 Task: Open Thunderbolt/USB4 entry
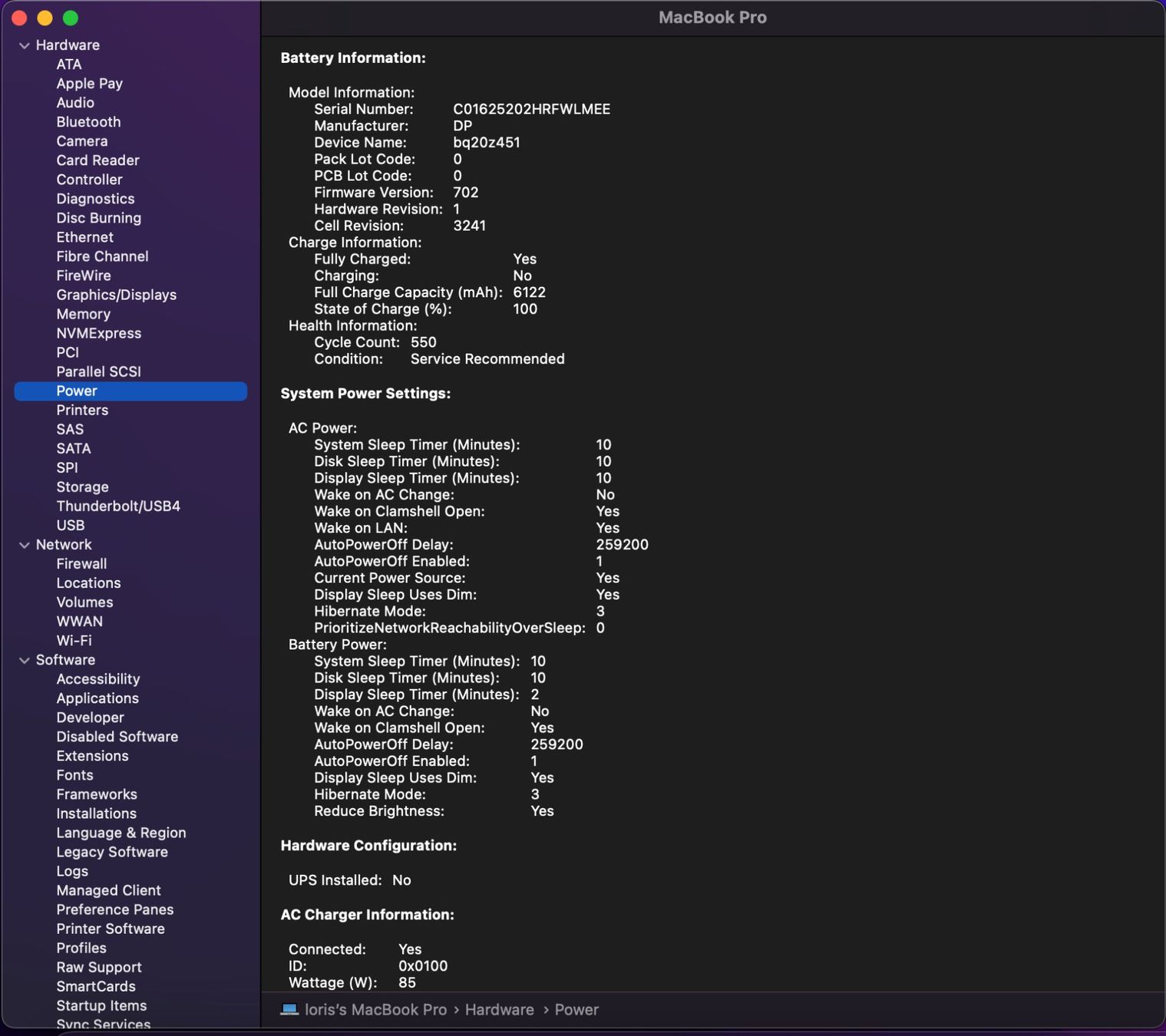click(118, 506)
